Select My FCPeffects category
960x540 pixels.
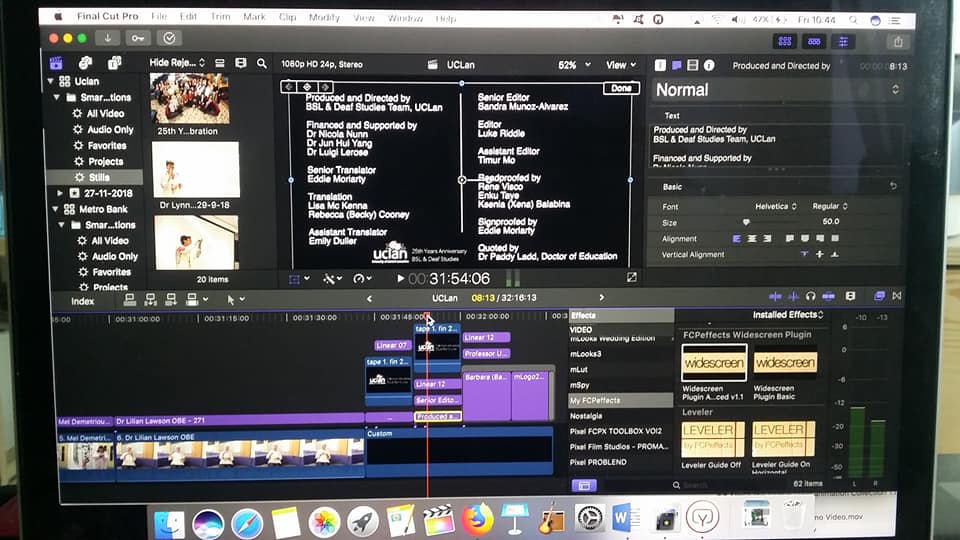click(x=621, y=400)
